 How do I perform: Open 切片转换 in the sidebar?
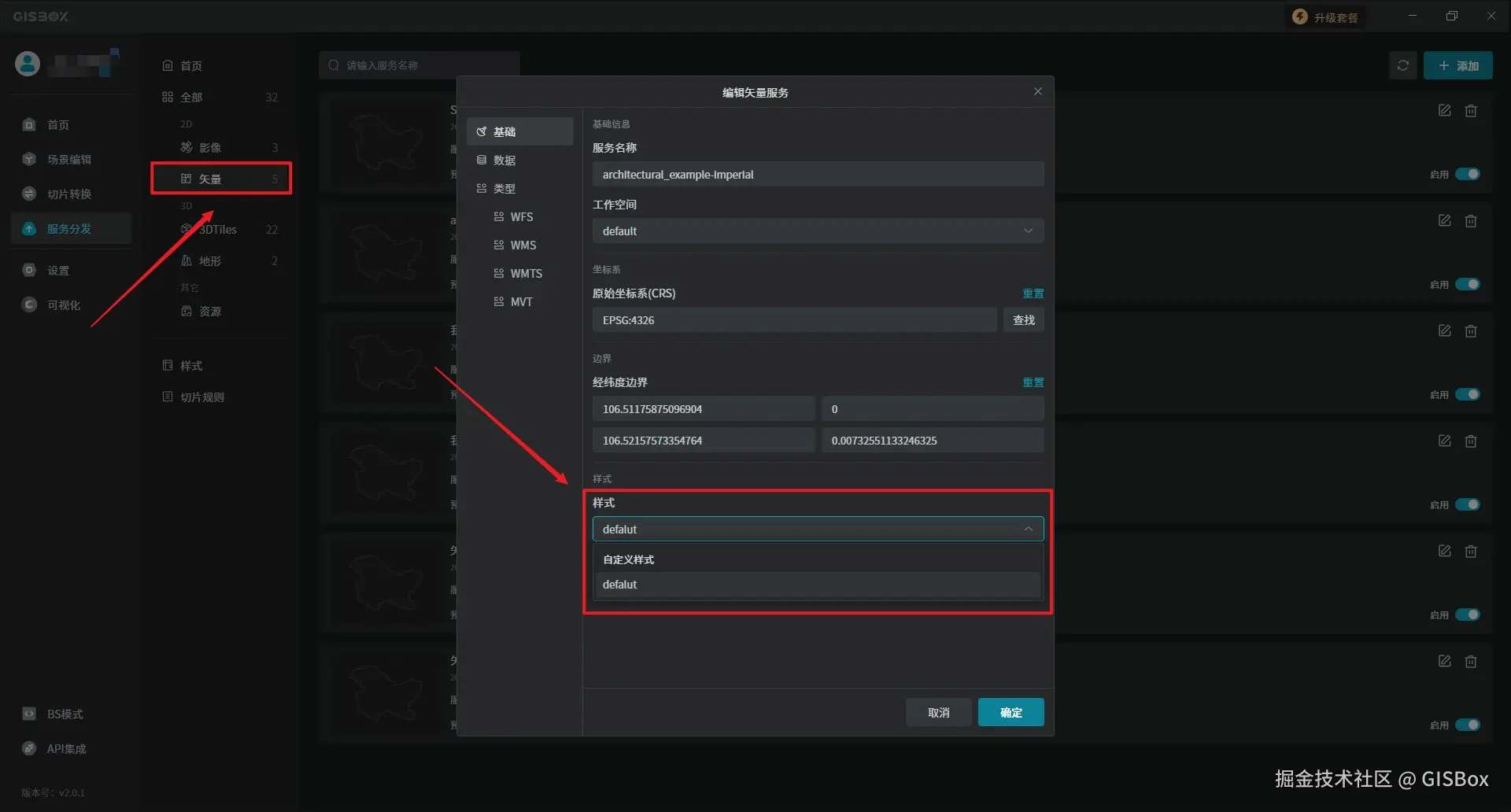point(71,194)
